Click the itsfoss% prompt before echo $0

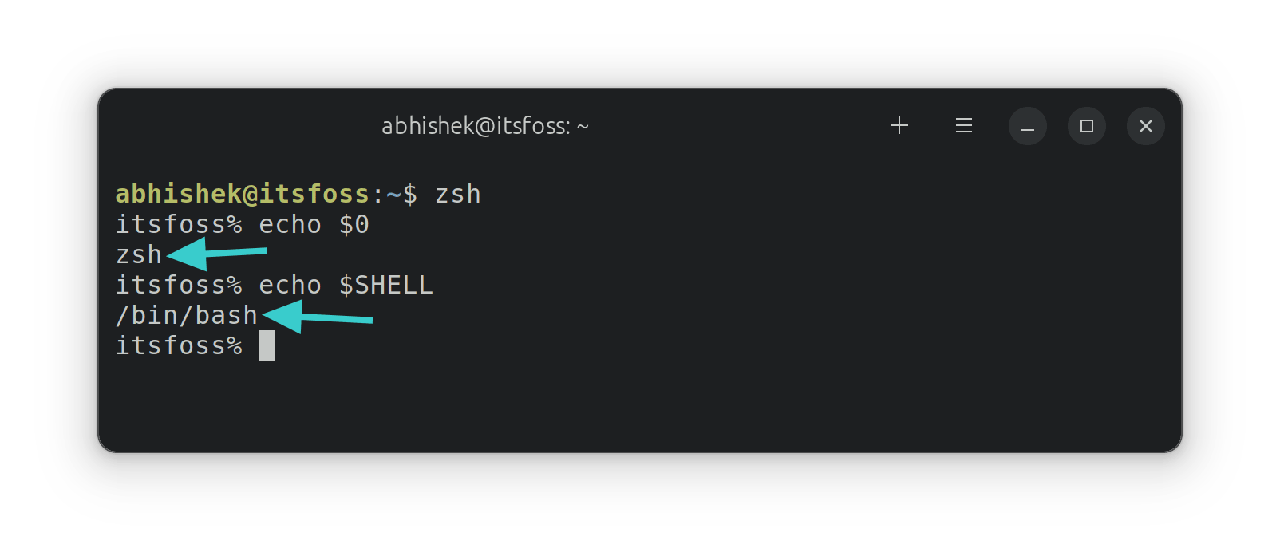[x=179, y=225]
